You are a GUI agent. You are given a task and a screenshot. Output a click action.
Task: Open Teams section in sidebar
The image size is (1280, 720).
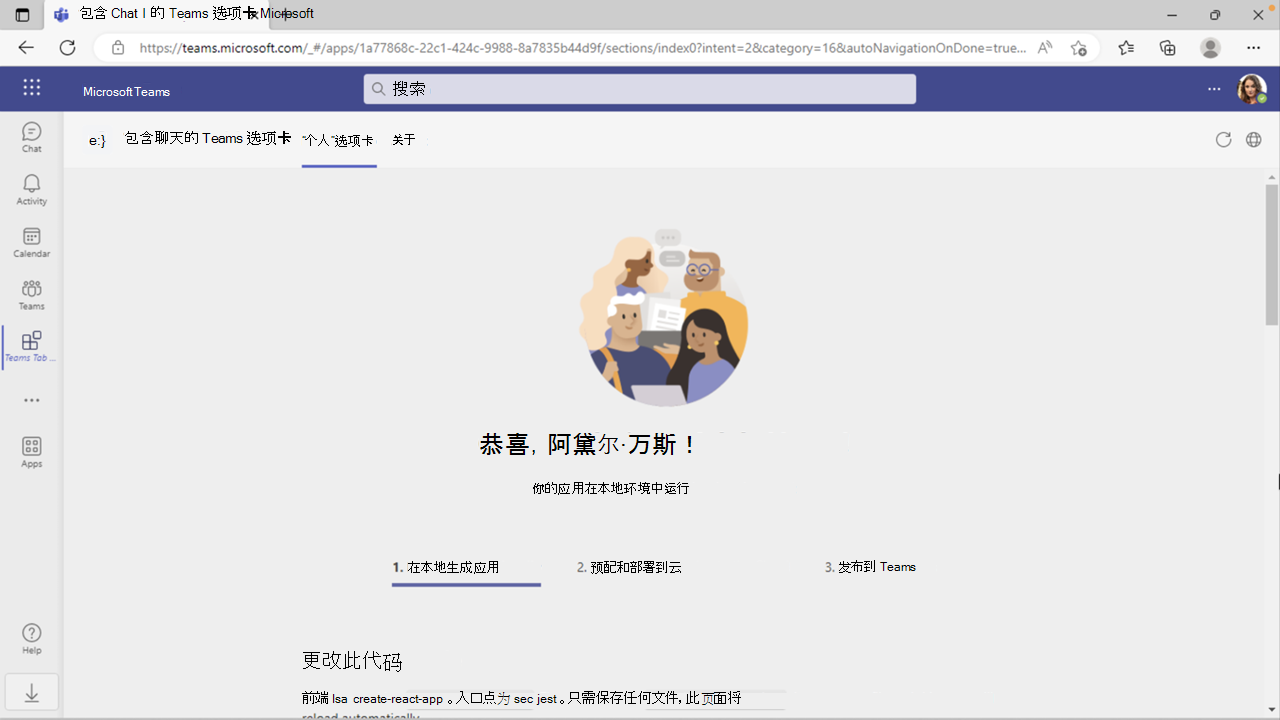(32, 295)
